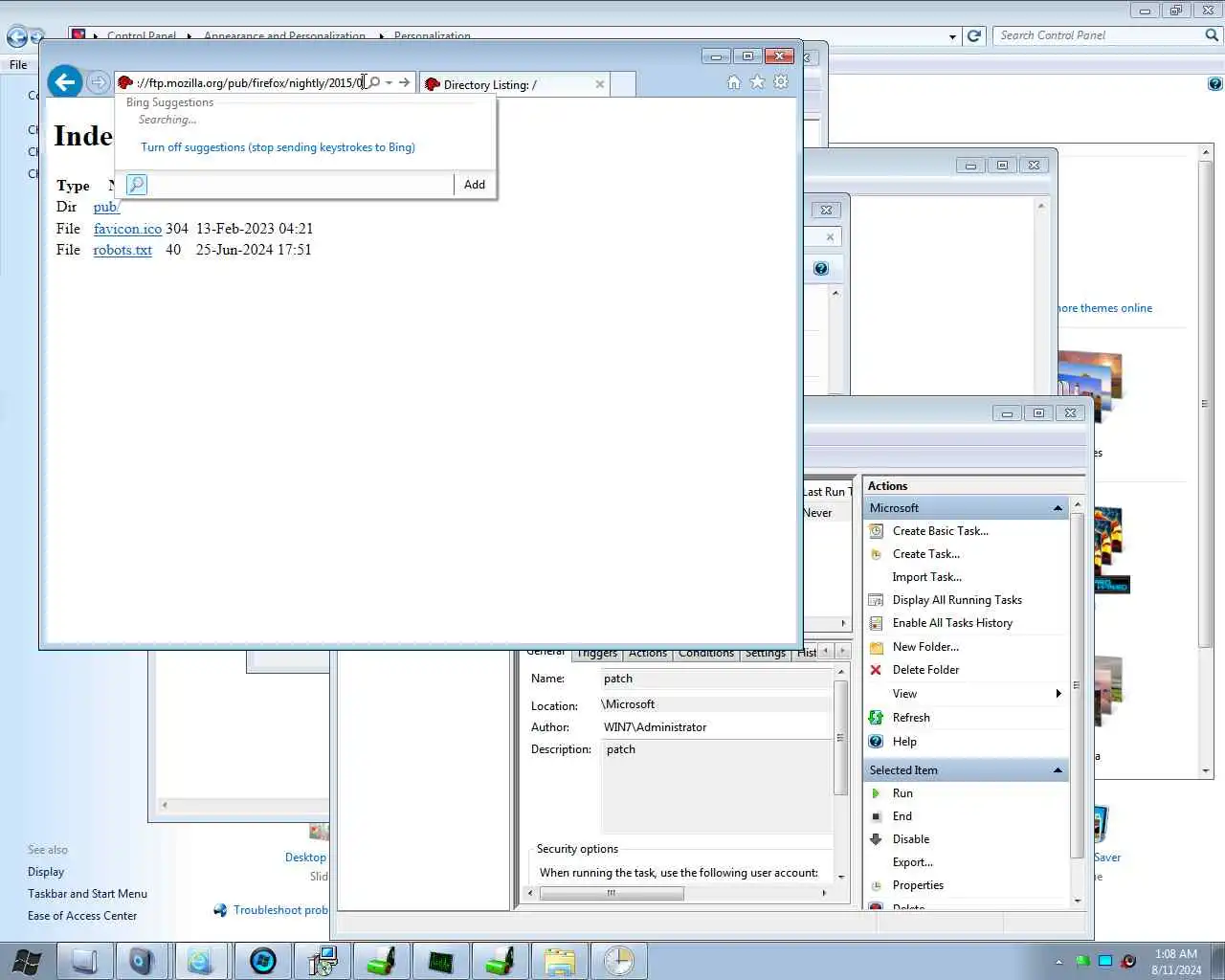Click Help in the Actions pane
The image size is (1225, 980).
(x=904, y=742)
